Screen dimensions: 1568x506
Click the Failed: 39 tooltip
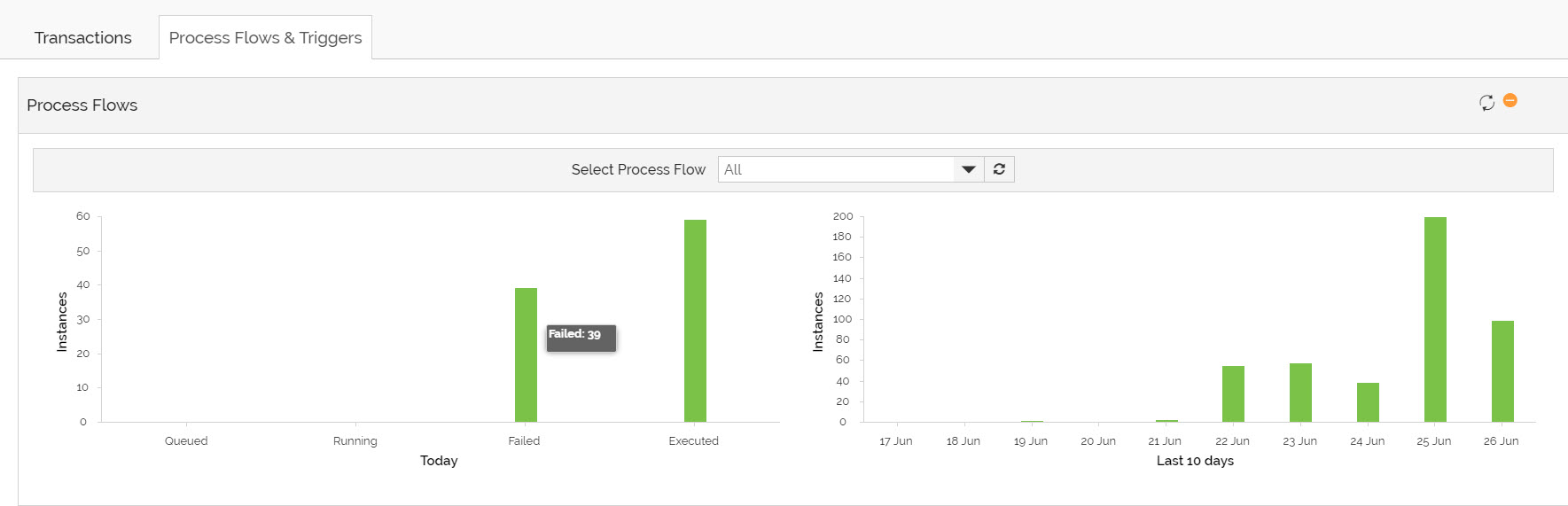click(581, 337)
